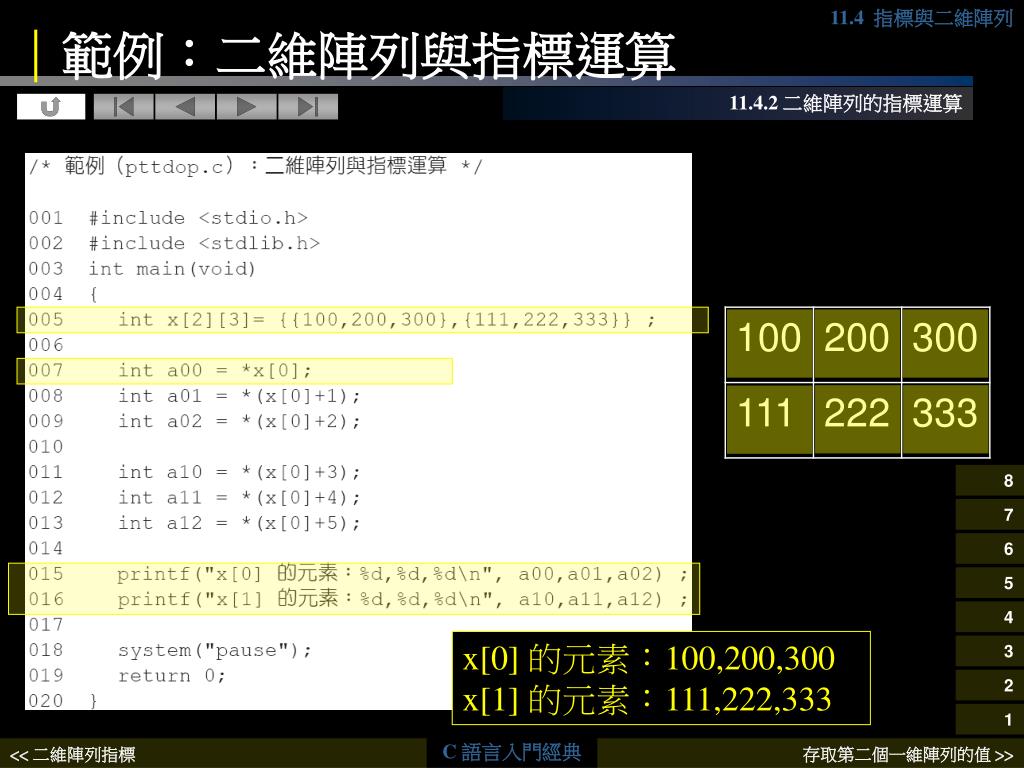
Task: Select step 8 in the side index
Action: [989, 481]
